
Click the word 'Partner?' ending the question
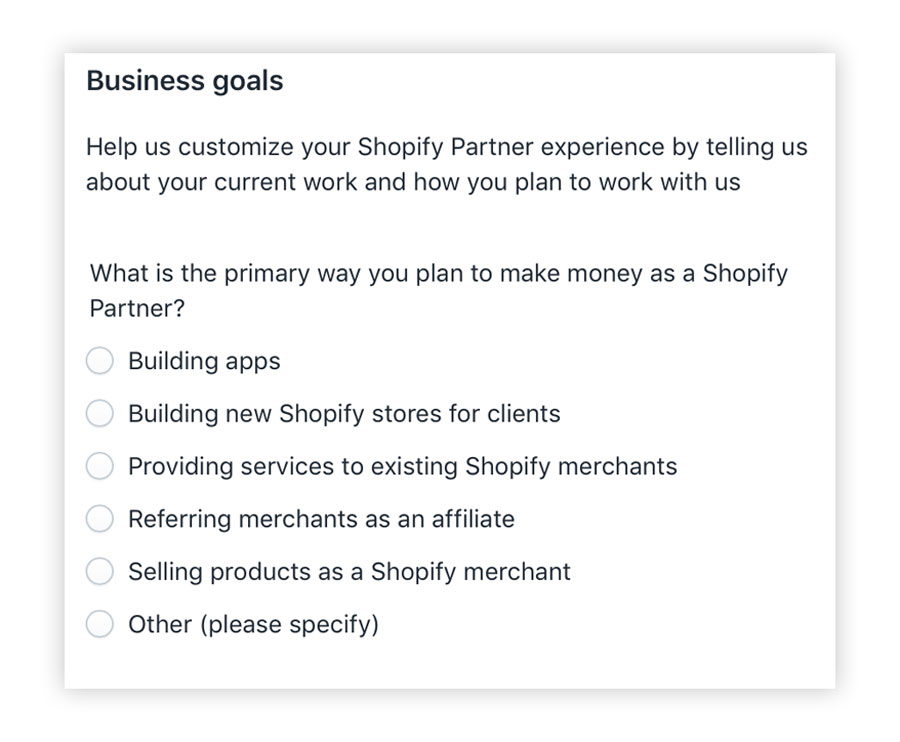[137, 309]
